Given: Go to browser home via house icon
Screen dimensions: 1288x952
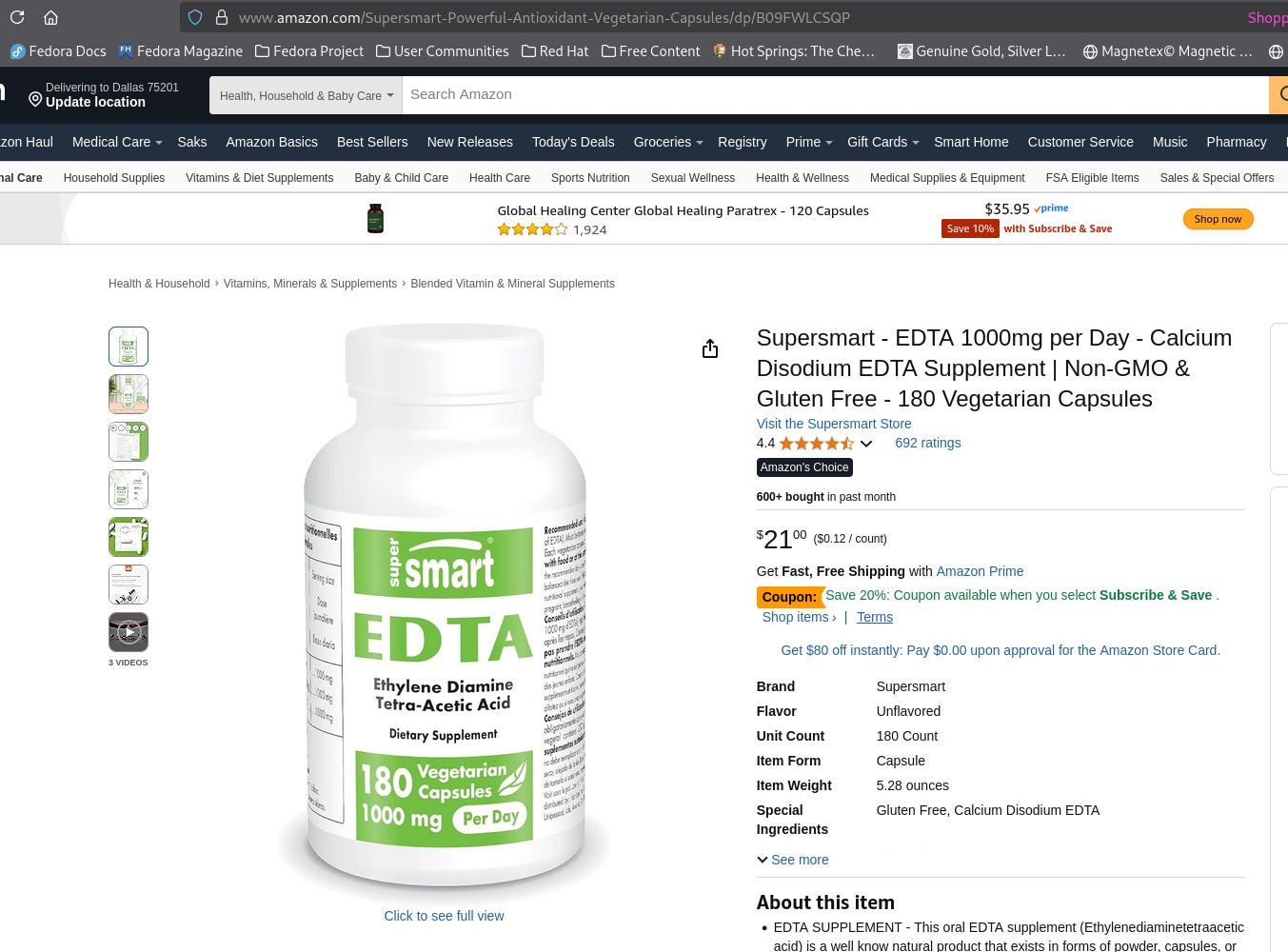Looking at the screenshot, I should pos(51,17).
